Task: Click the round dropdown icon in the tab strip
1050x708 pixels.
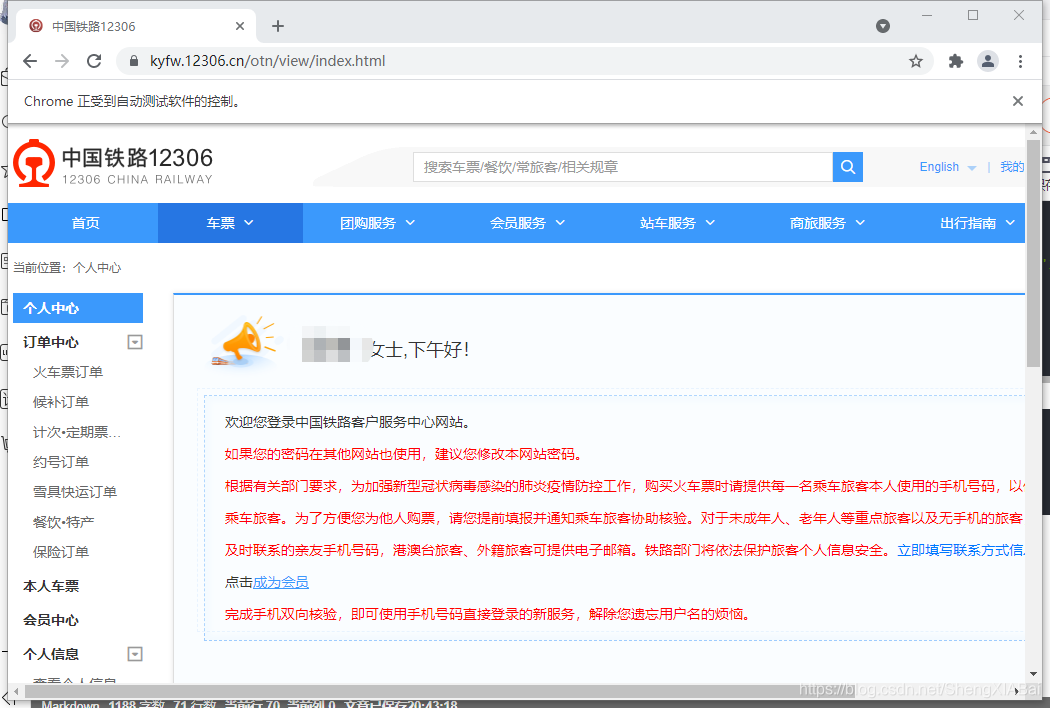Action: [x=883, y=26]
